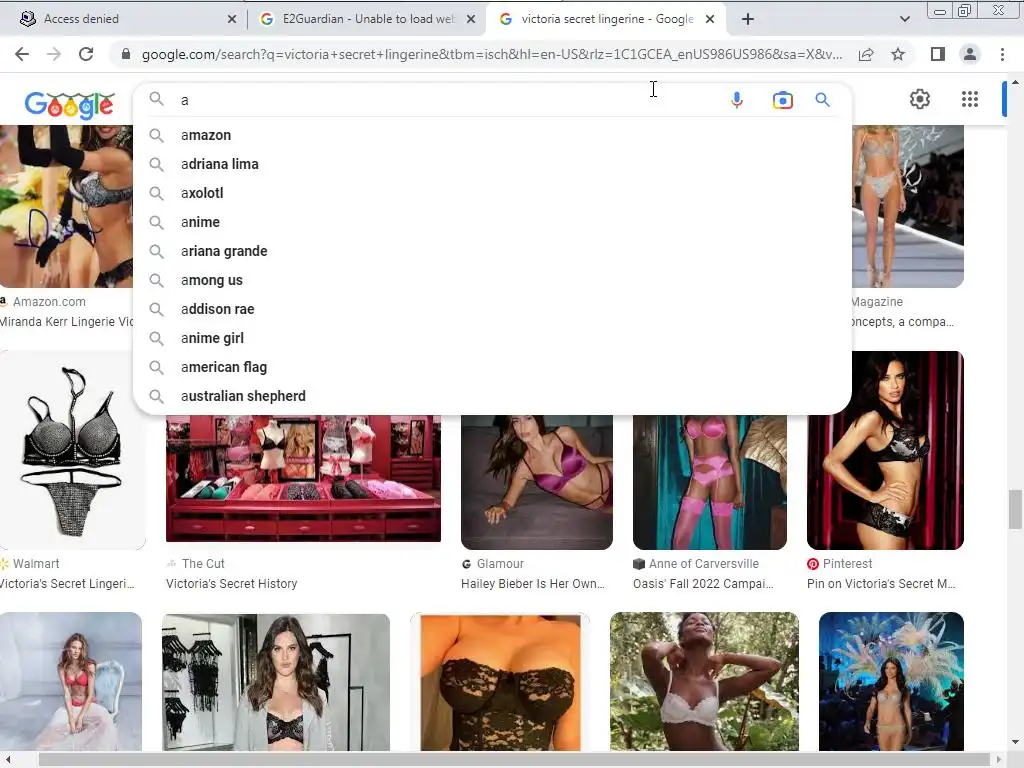Open Chrome three-dot menu
Image resolution: width=1024 pixels, height=768 pixels.
tap(1002, 54)
